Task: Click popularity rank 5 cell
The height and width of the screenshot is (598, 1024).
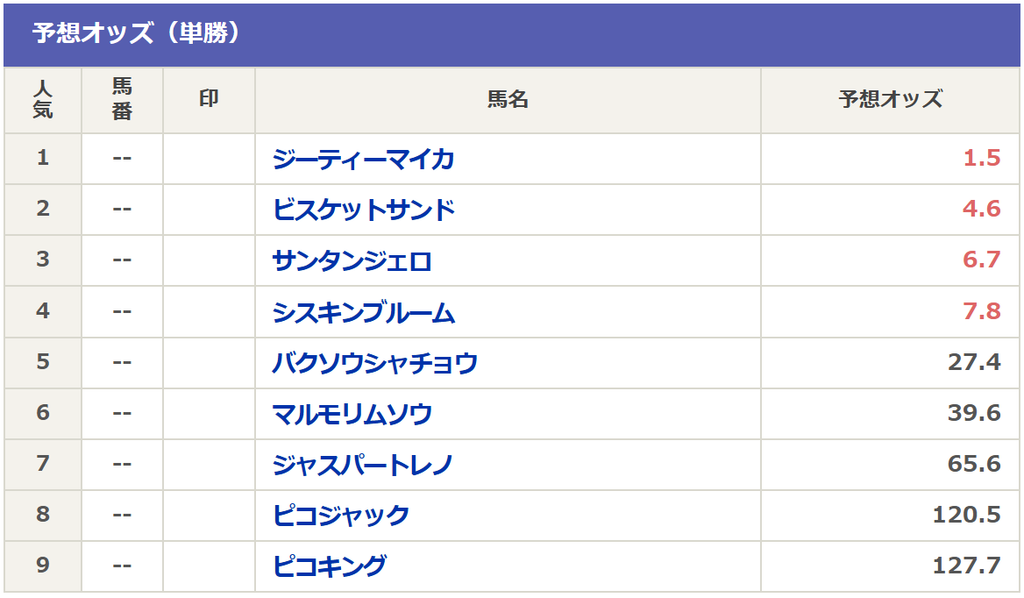Action: pos(42,362)
